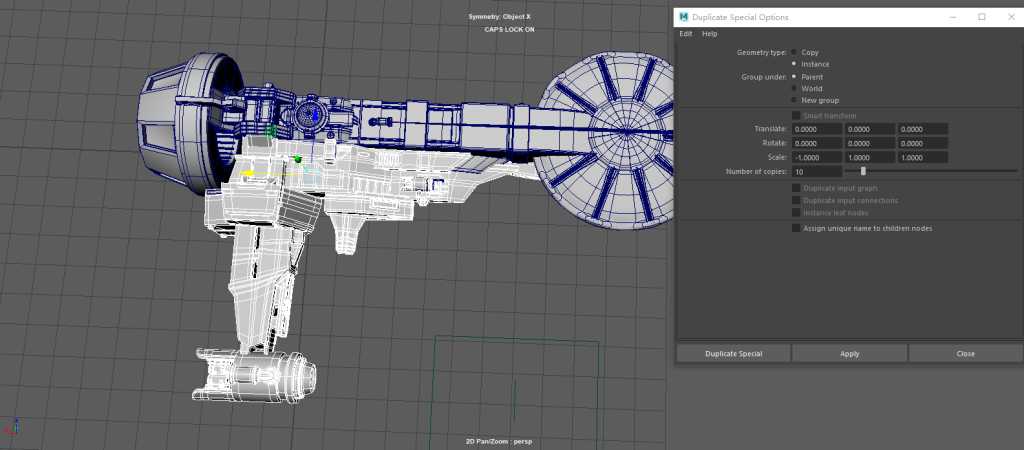
Task: Click the Rotate Y input field
Action: pyautogui.click(x=870, y=143)
